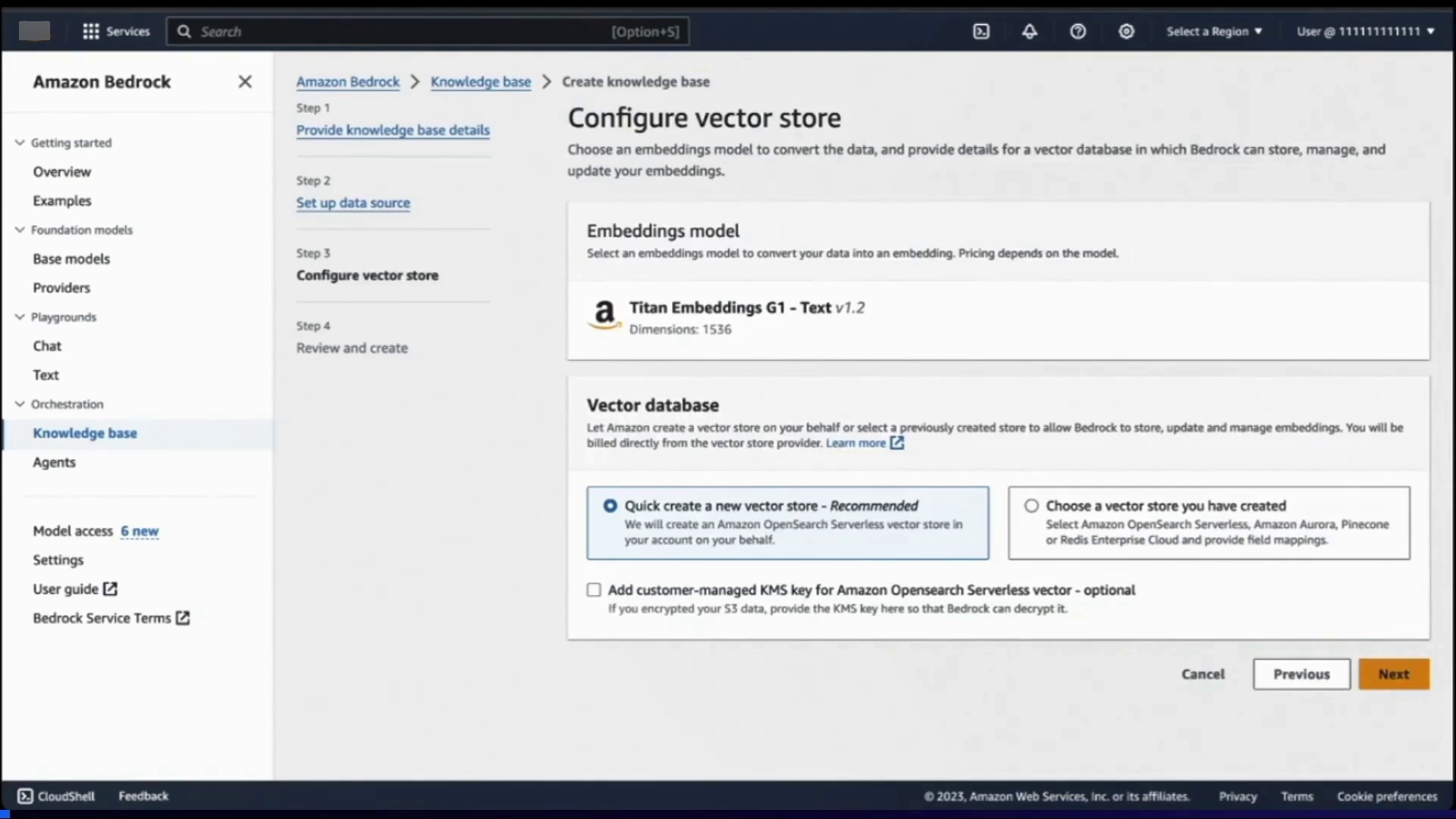The height and width of the screenshot is (819, 1456).
Task: Click Configure vector store step label
Action: click(x=367, y=275)
